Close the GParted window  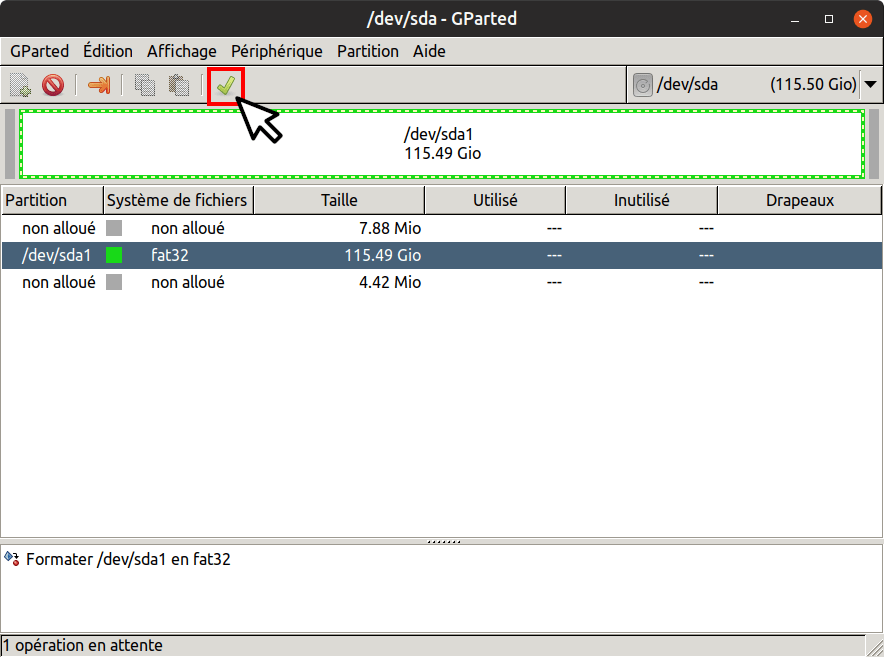[863, 19]
